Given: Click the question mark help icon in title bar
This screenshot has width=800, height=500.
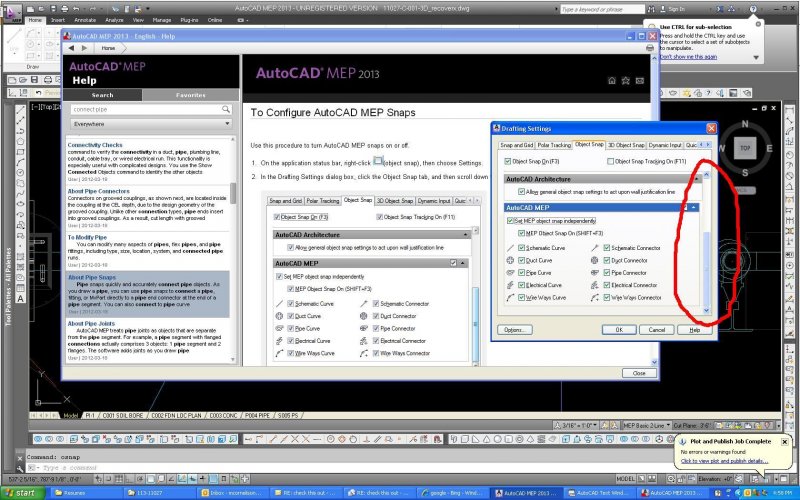Looking at the screenshot, I should [x=753, y=9].
